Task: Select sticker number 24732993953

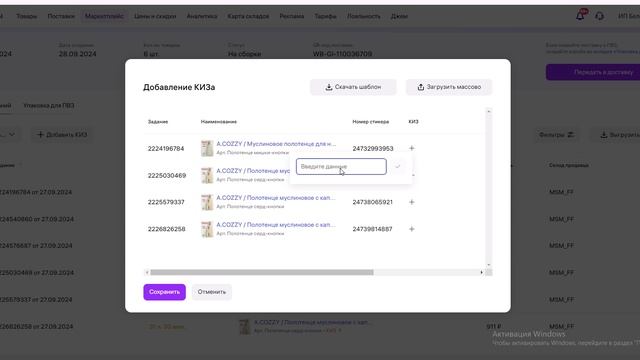Action: (x=373, y=149)
